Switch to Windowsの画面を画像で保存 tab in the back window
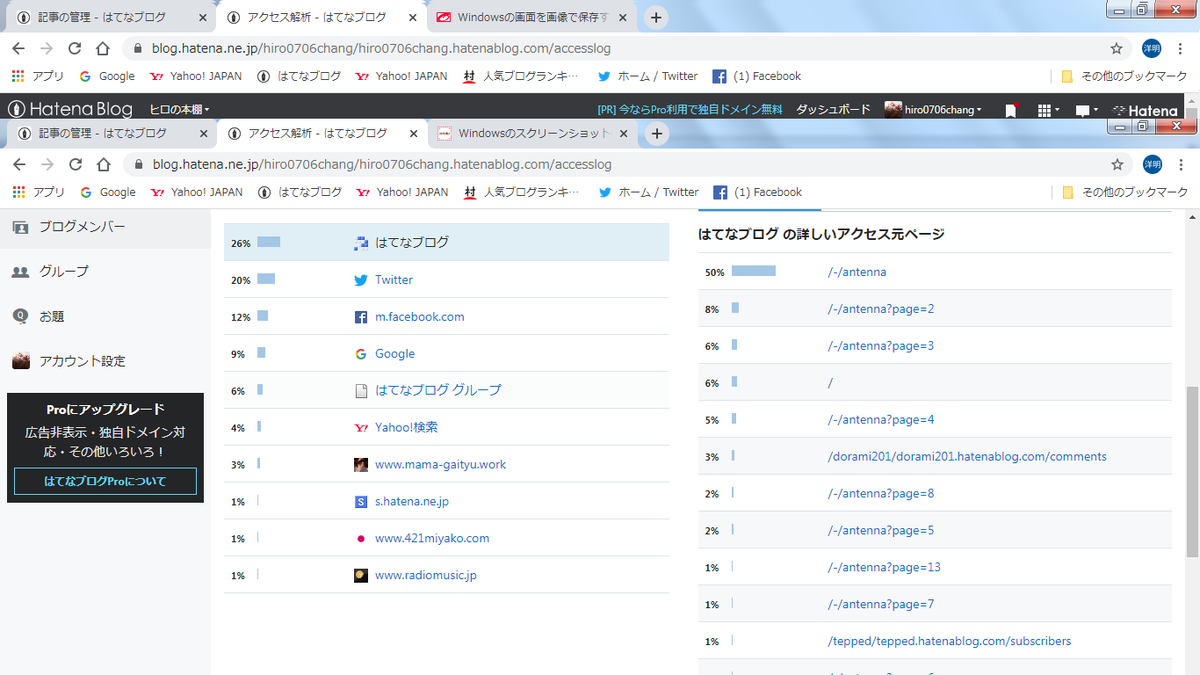Screen dimensions: 1200x675 tap(533, 17)
